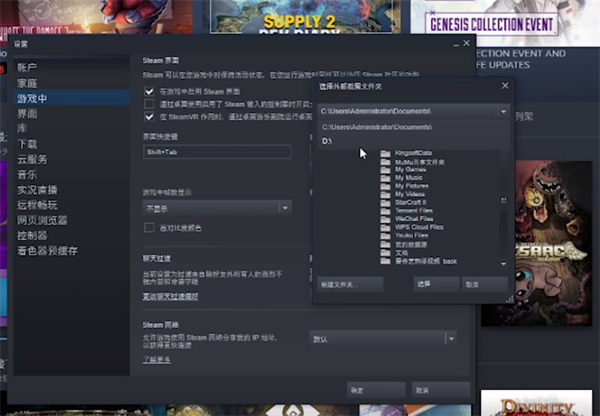Screen dimensions: 600x416
Task: Click 取消 button in folder dialog
Action: click(x=485, y=284)
